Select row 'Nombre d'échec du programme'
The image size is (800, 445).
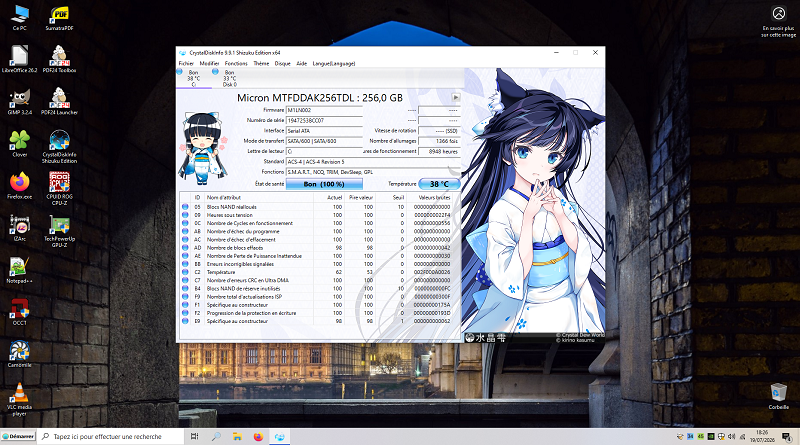click(315, 231)
